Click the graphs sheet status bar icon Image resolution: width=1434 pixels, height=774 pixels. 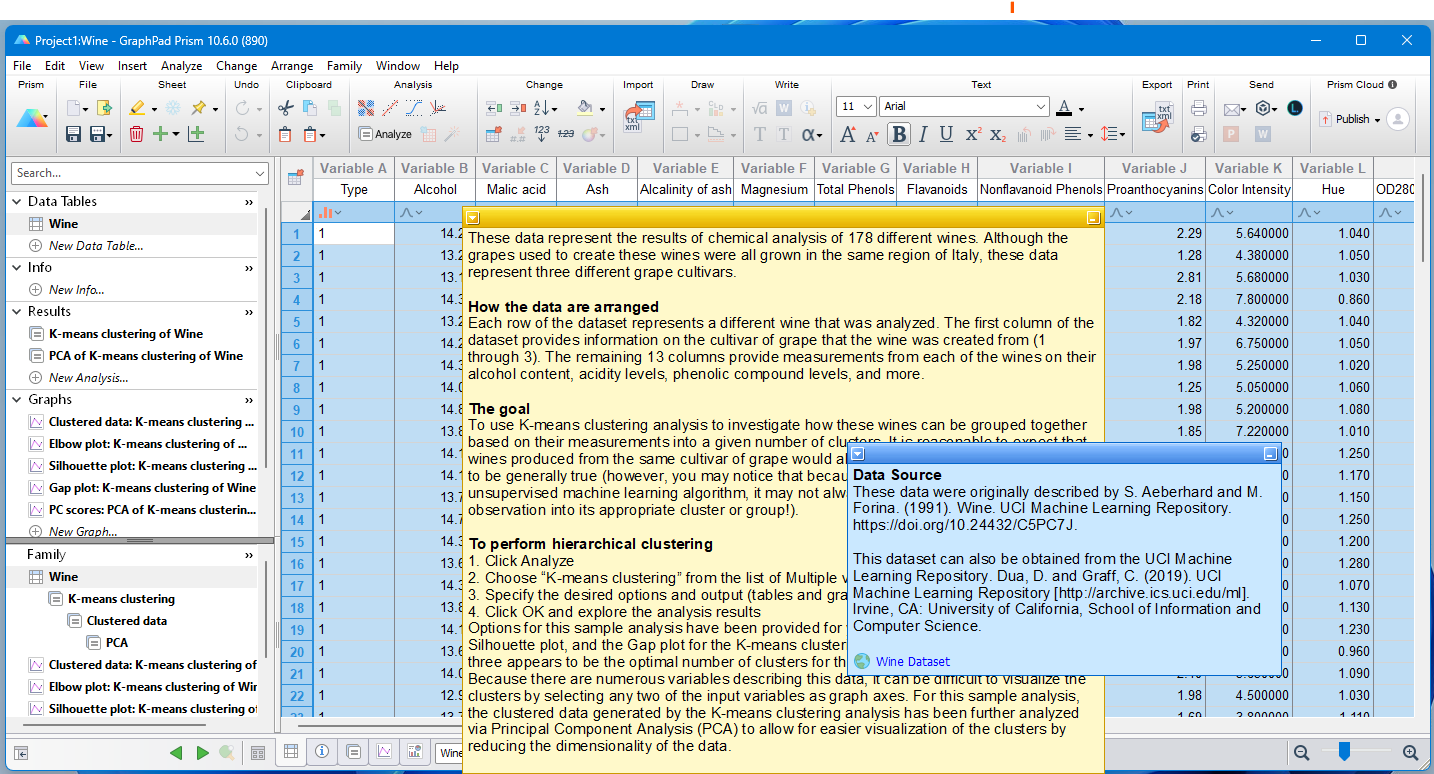pos(384,752)
